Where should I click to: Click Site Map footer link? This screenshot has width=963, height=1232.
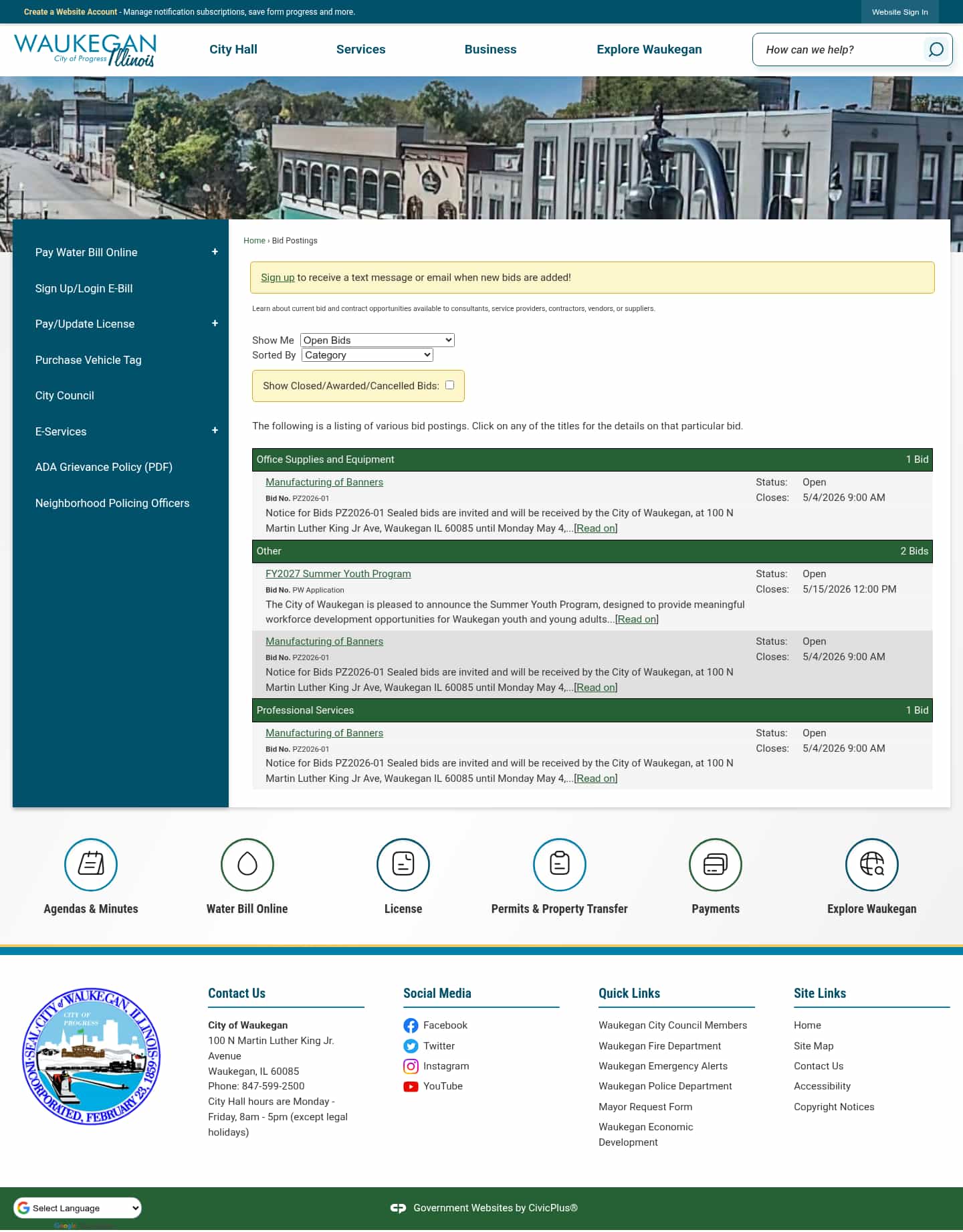tap(814, 1046)
